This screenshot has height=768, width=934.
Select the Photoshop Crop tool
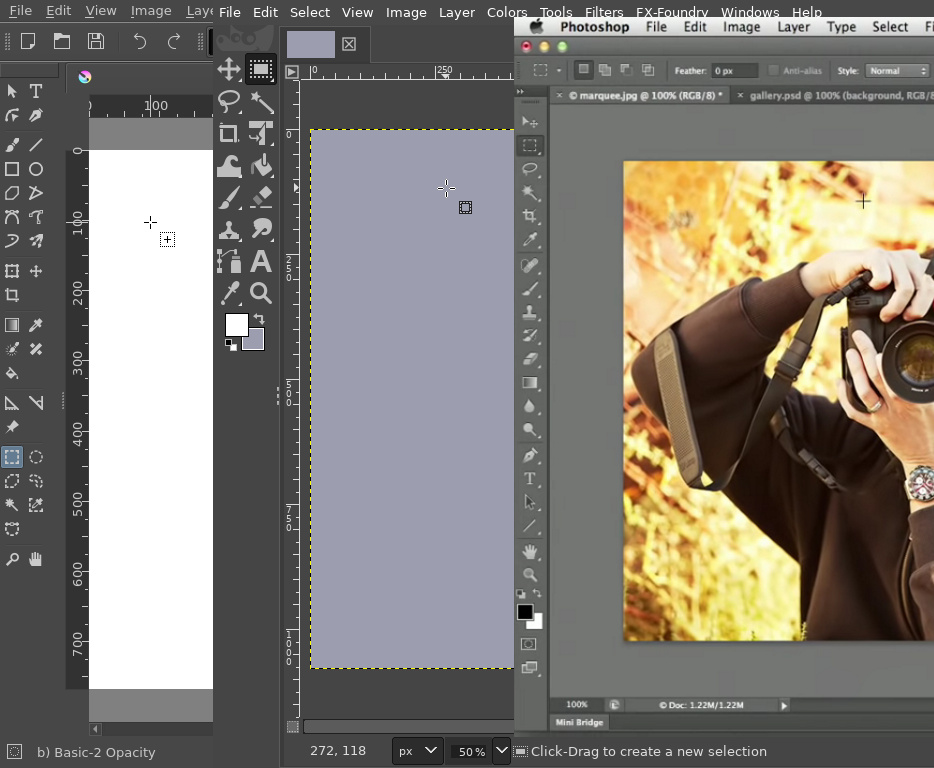(x=530, y=216)
